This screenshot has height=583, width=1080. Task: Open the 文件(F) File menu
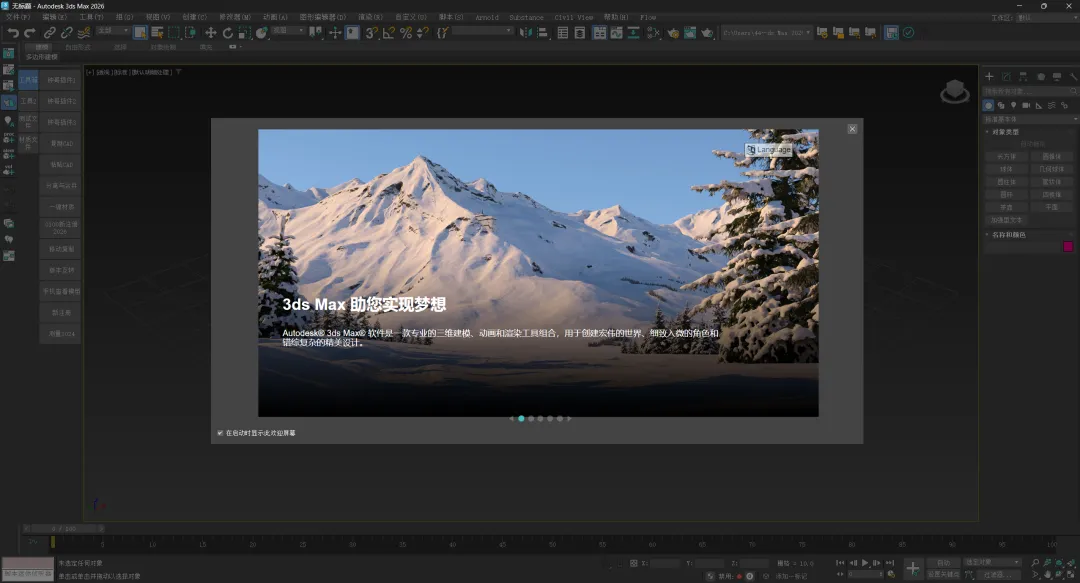[18, 17]
